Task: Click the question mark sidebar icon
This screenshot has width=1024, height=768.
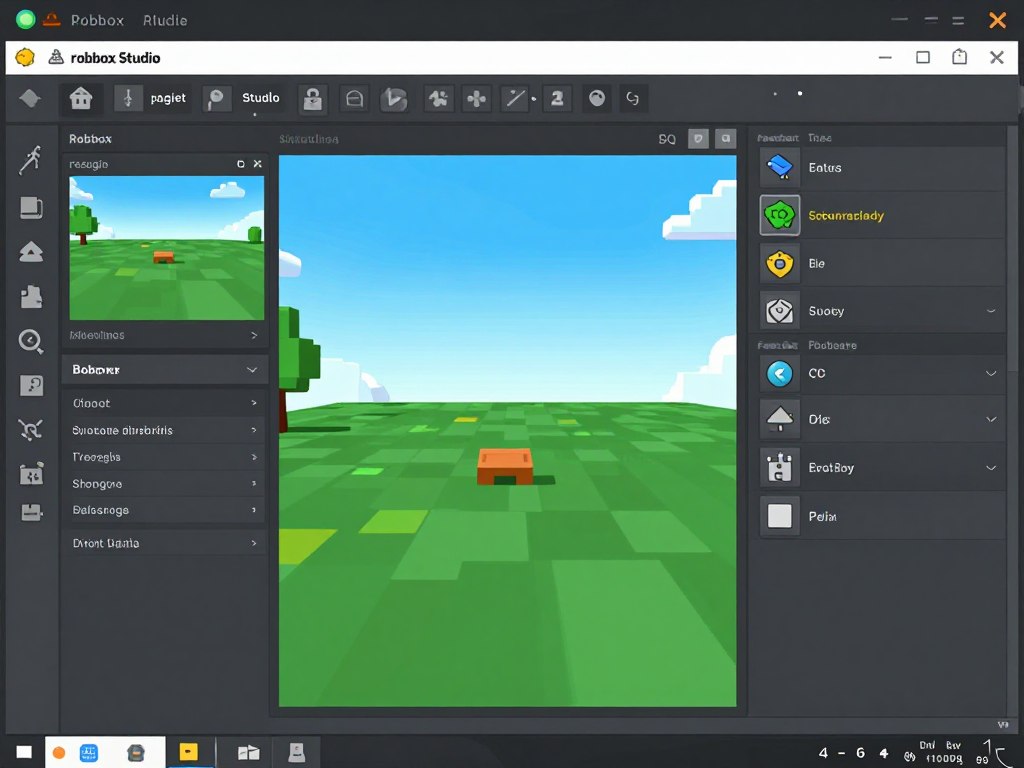Action: coord(31,385)
